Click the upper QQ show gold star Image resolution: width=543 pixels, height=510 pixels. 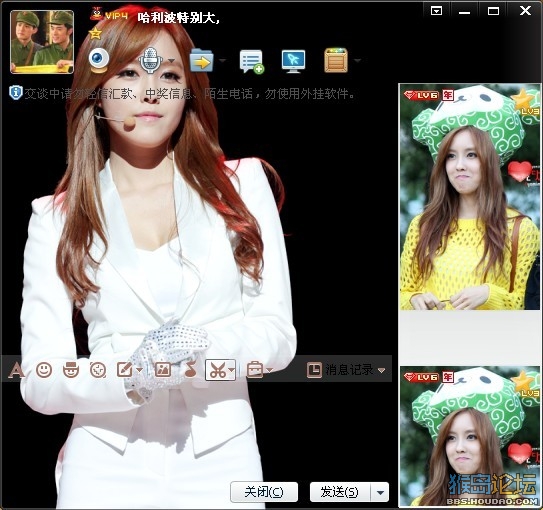(523, 100)
